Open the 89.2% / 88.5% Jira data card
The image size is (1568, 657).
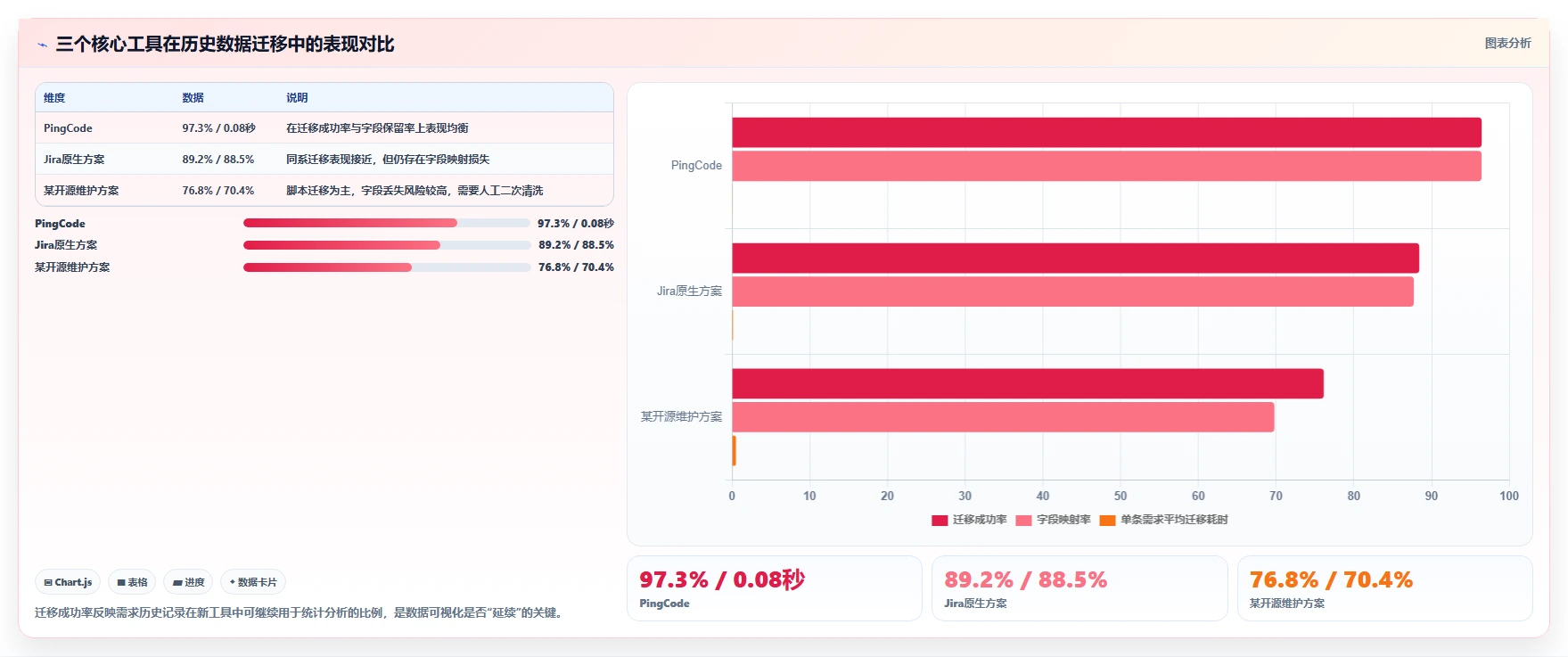click(1080, 588)
